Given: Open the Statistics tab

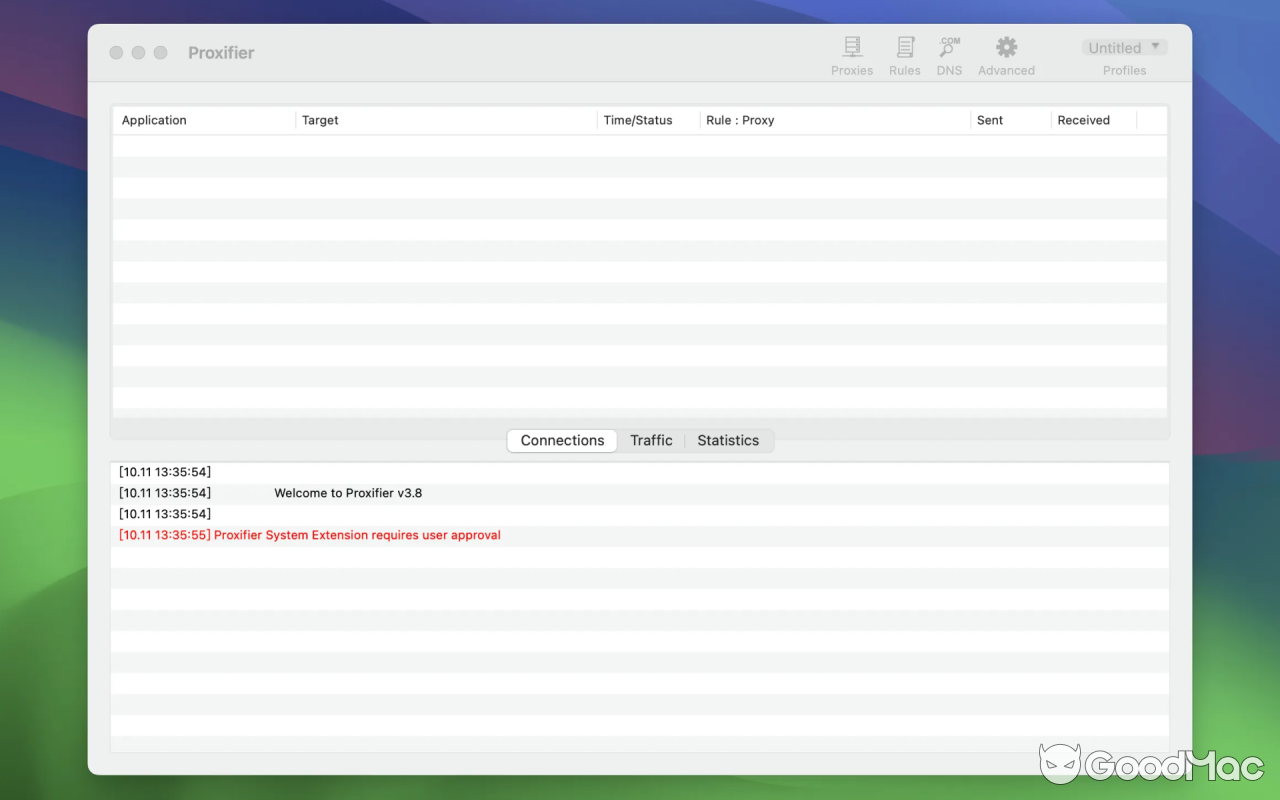Looking at the screenshot, I should tap(727, 440).
